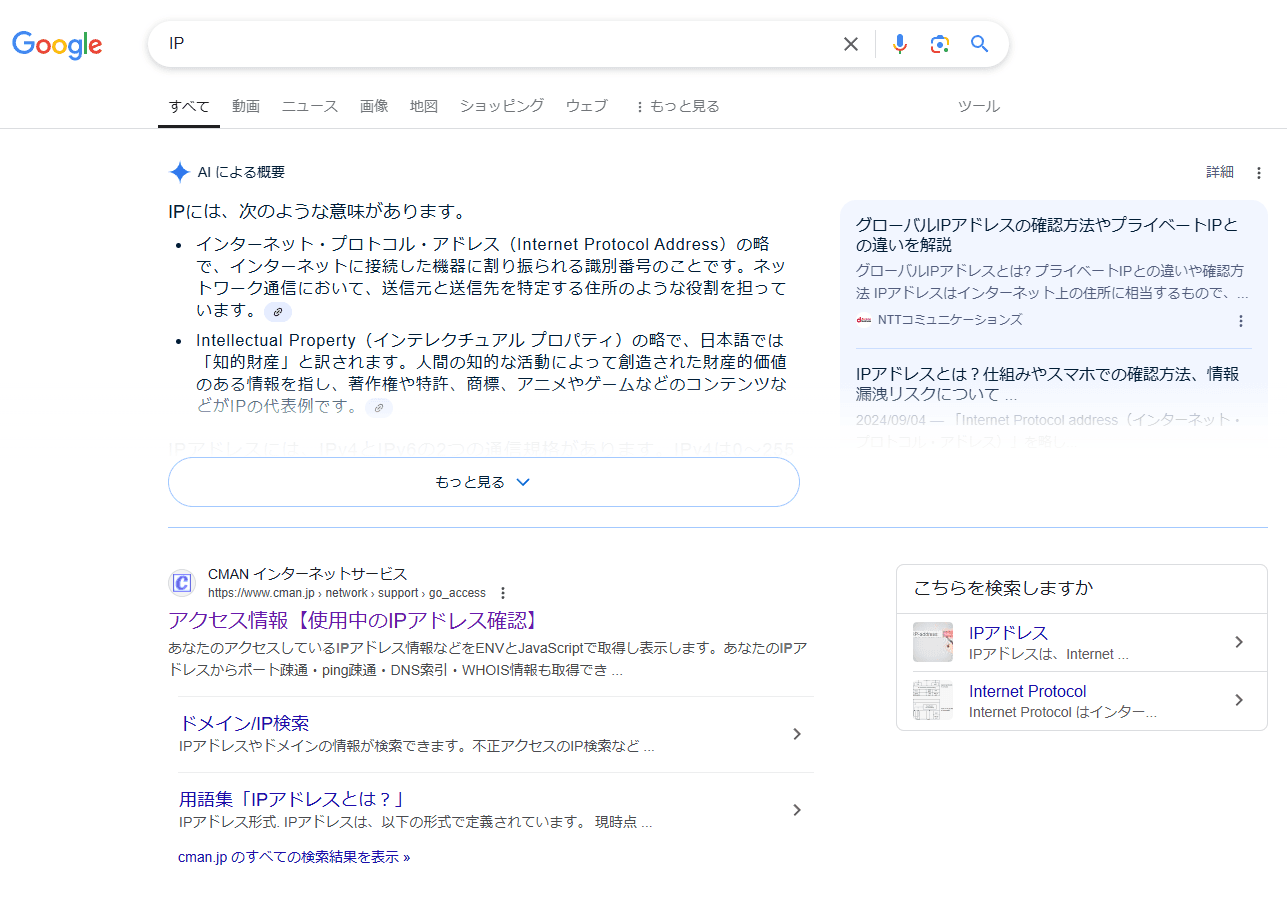Expand AI overview with もっと見る button
This screenshot has width=1287, height=898.
coord(484,482)
